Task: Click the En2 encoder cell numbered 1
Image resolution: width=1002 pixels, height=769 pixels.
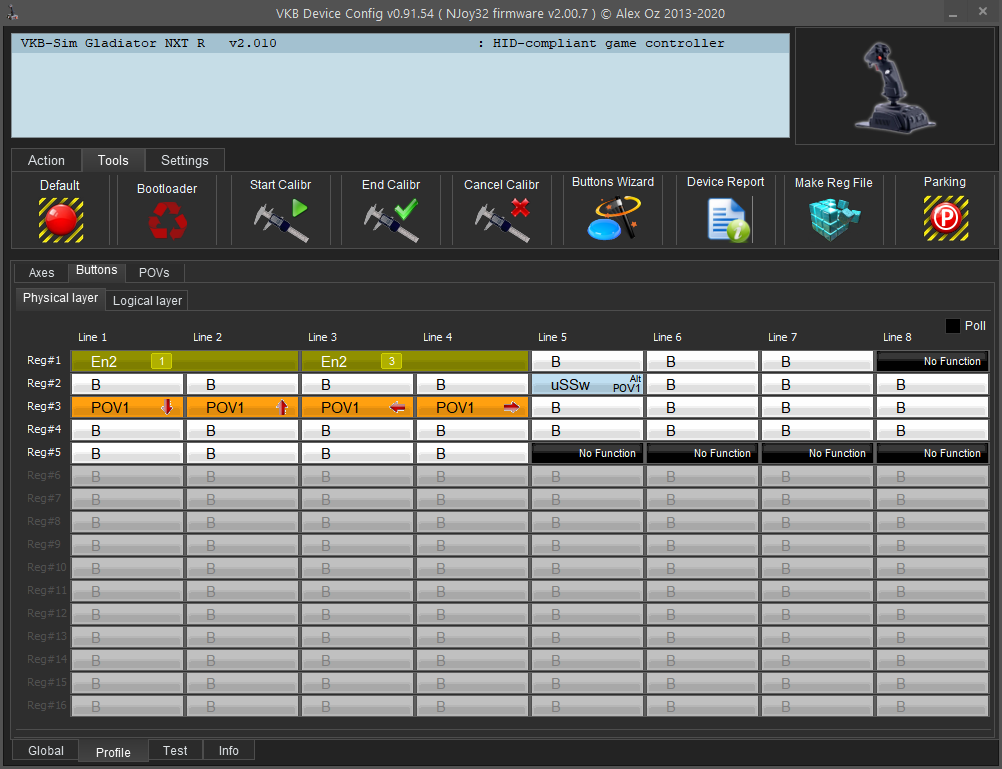Action: coord(185,361)
